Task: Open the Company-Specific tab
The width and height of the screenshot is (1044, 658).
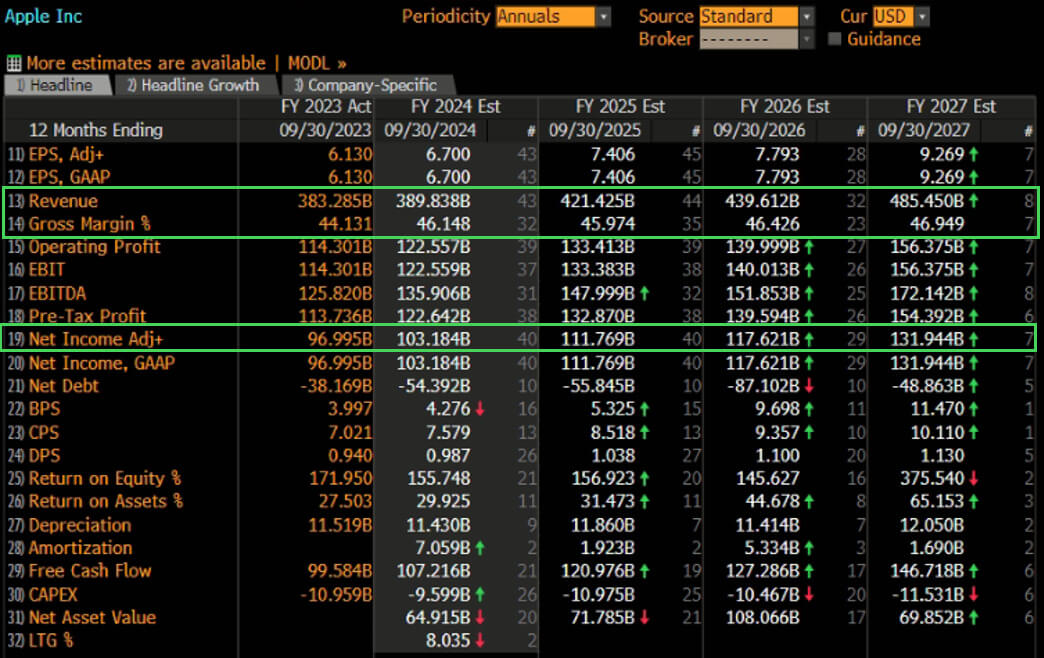Action: coord(367,85)
